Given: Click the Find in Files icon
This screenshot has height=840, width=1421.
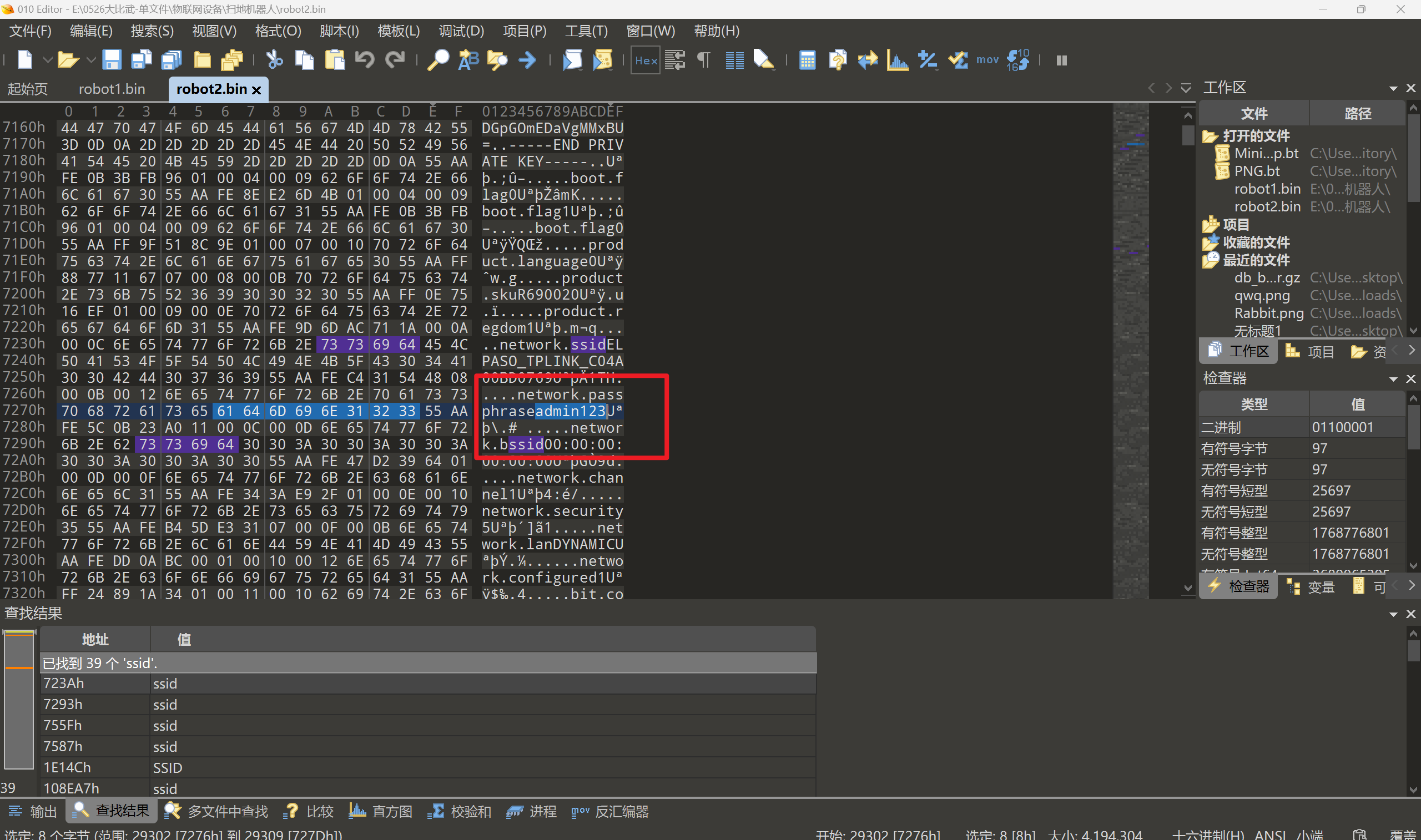Looking at the screenshot, I should [498, 59].
